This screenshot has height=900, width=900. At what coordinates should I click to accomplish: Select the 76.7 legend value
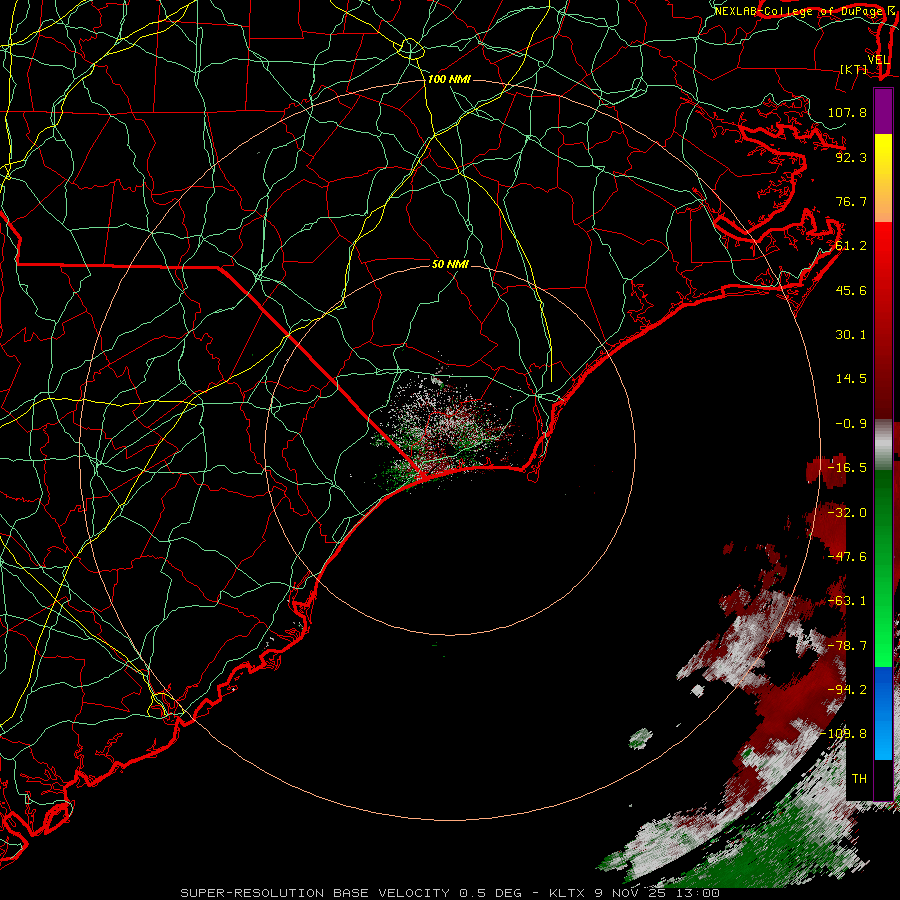coord(851,201)
